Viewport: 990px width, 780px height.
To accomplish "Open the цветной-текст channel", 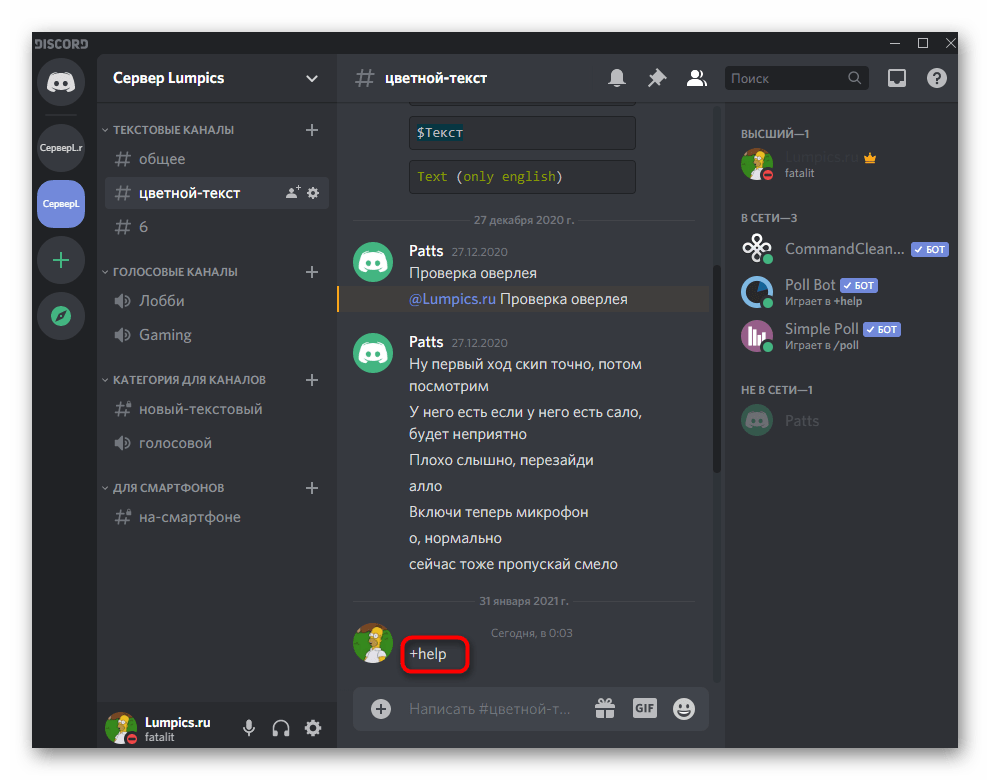I will (x=217, y=193).
